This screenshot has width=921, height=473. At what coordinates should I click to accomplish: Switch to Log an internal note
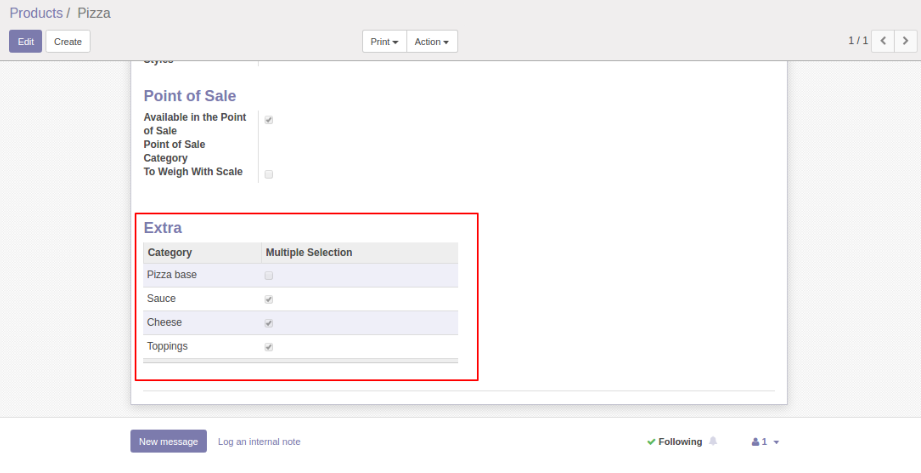(259, 442)
